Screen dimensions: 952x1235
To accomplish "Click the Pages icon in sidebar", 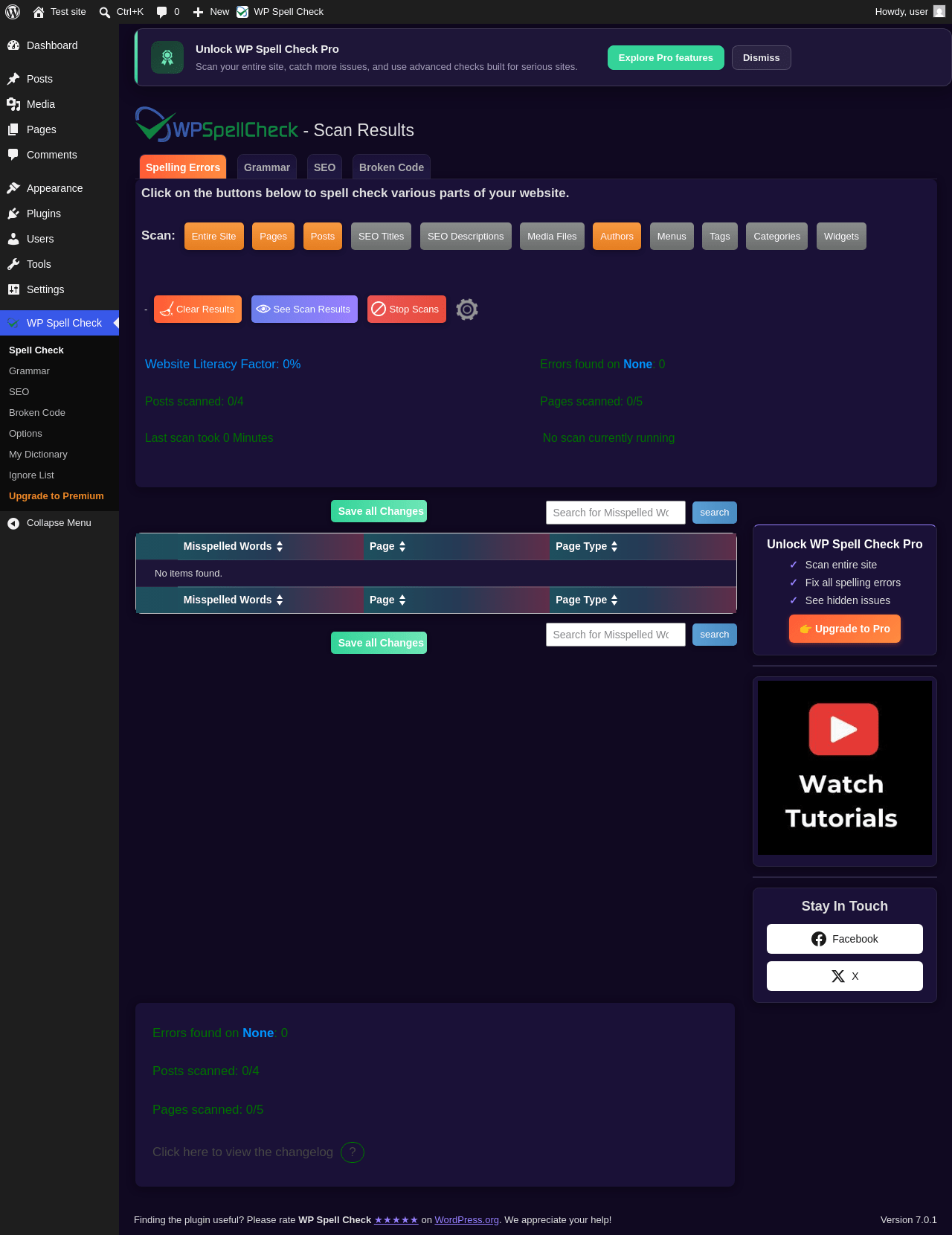I will [x=13, y=129].
